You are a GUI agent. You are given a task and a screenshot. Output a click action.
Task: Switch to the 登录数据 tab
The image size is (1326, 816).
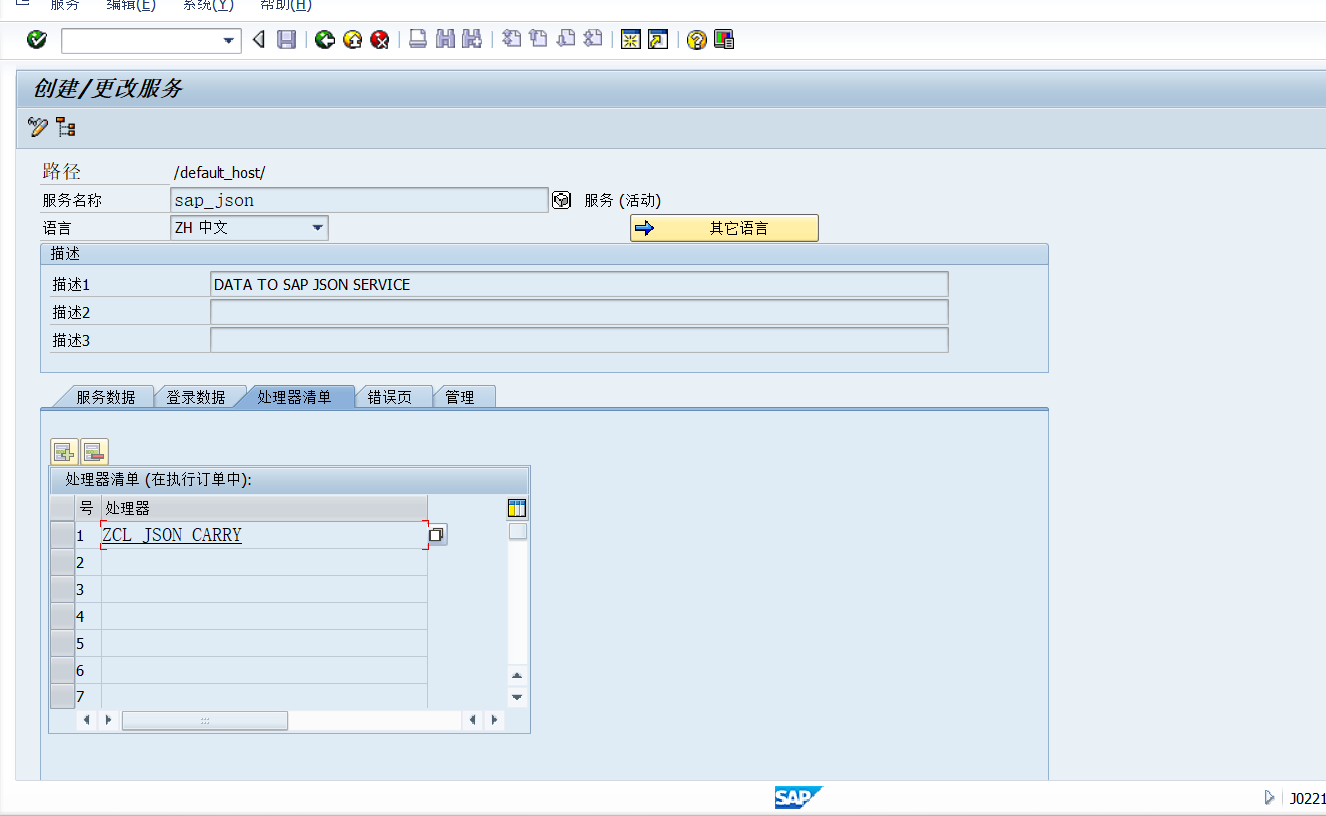tap(196, 397)
